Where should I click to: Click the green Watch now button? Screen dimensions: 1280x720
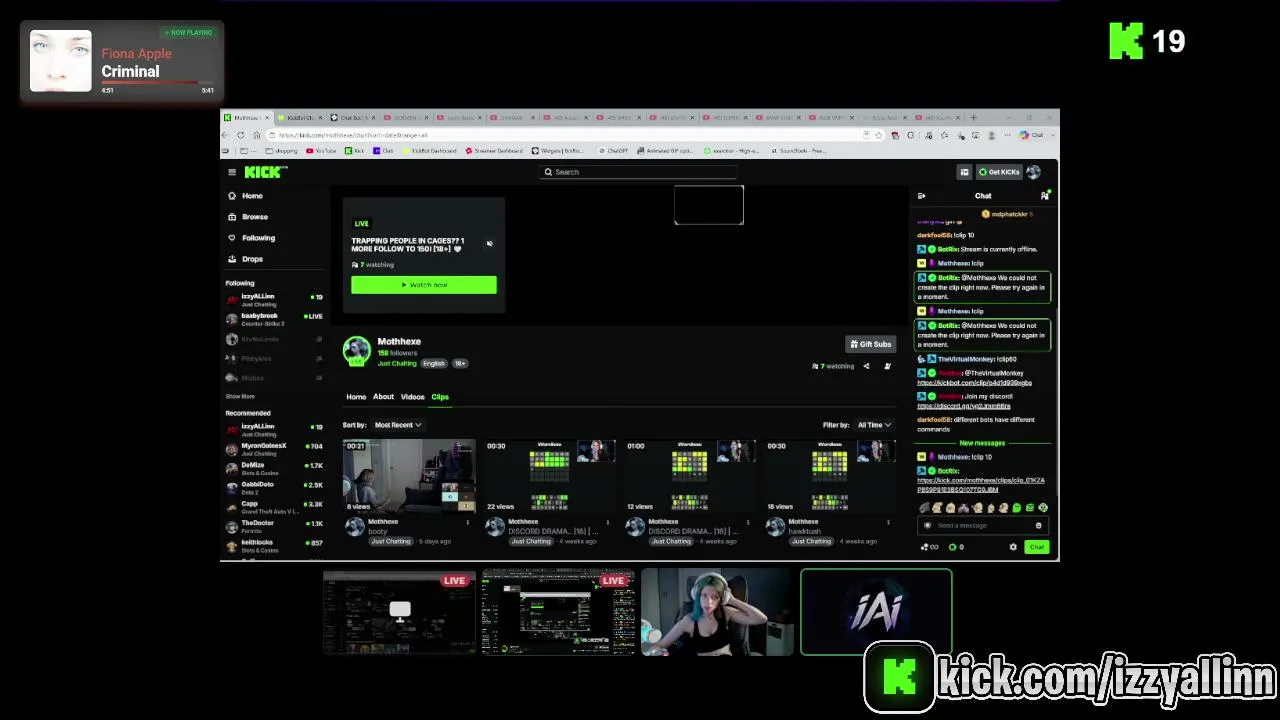click(424, 285)
